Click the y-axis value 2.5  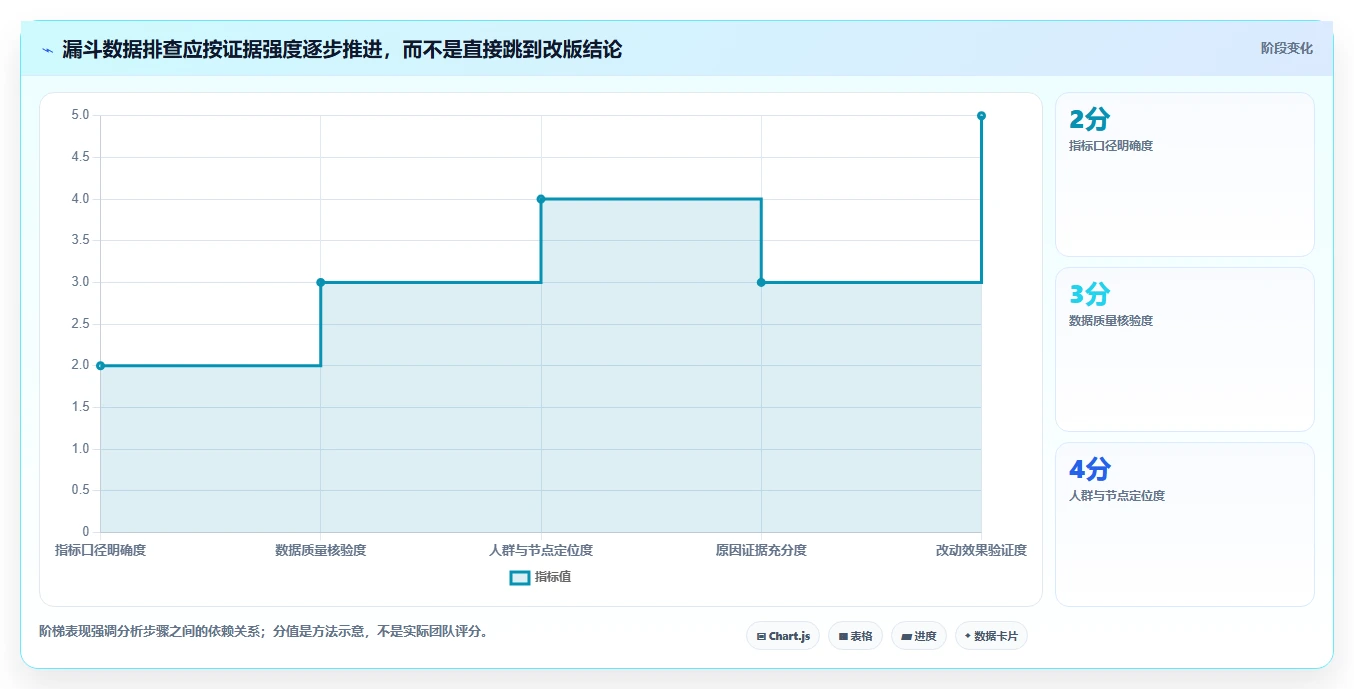pos(80,324)
